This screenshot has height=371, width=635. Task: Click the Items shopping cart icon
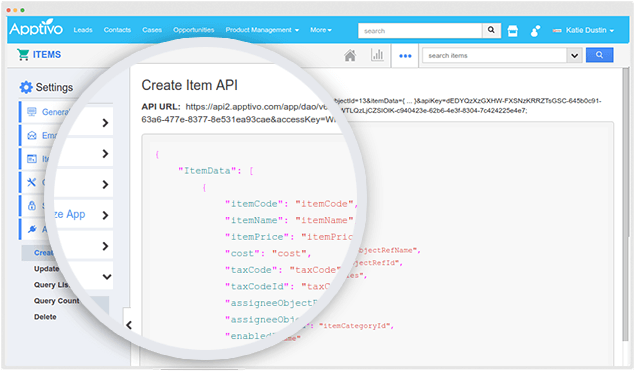click(x=23, y=54)
